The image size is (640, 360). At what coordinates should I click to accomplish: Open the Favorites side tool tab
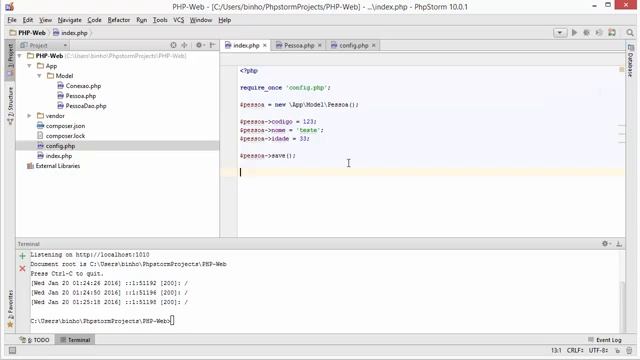click(10, 308)
